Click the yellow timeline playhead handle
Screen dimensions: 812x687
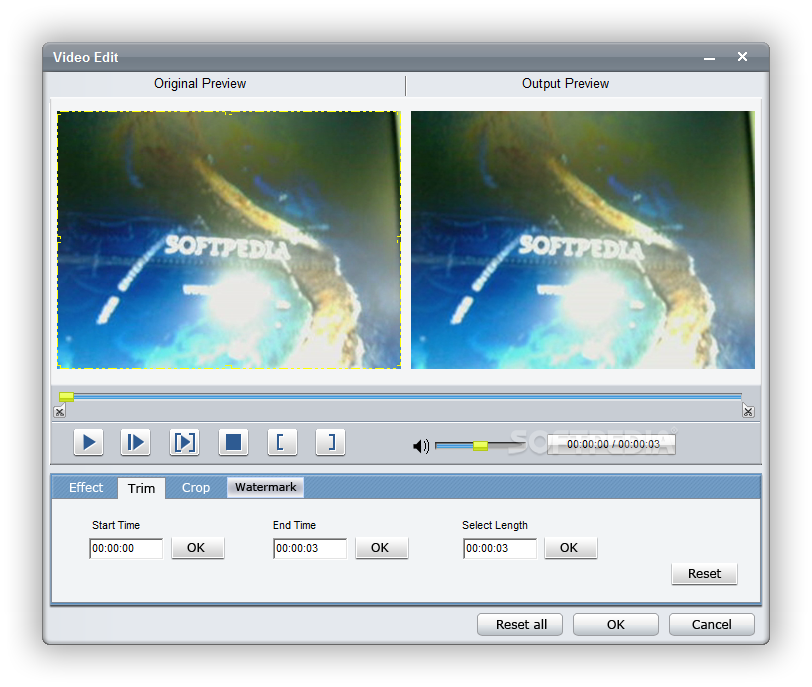coord(66,397)
